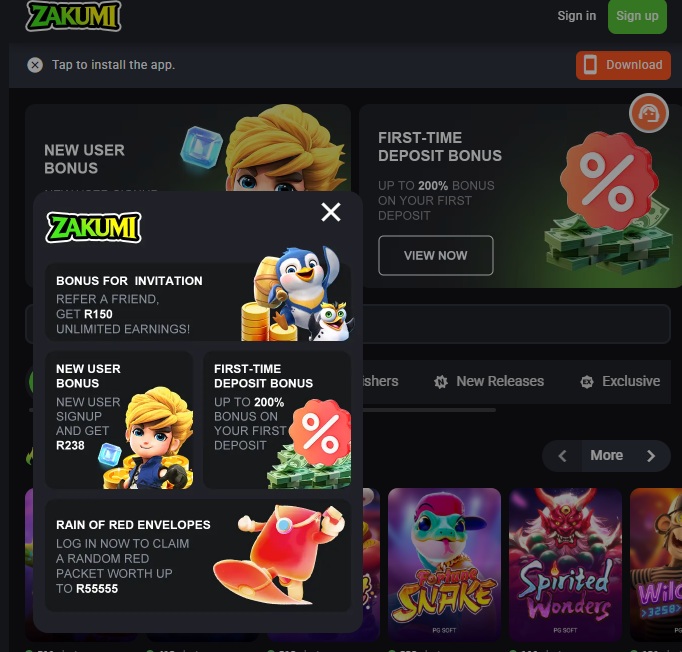Go to next games with right chevron
Viewport: 682px width, 652px height.
tap(651, 456)
